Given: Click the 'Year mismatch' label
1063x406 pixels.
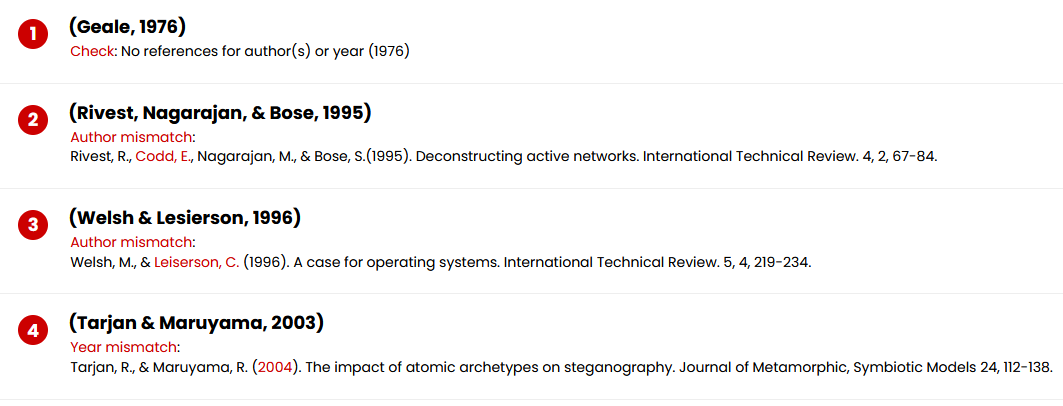Looking at the screenshot, I should click(x=124, y=348).
